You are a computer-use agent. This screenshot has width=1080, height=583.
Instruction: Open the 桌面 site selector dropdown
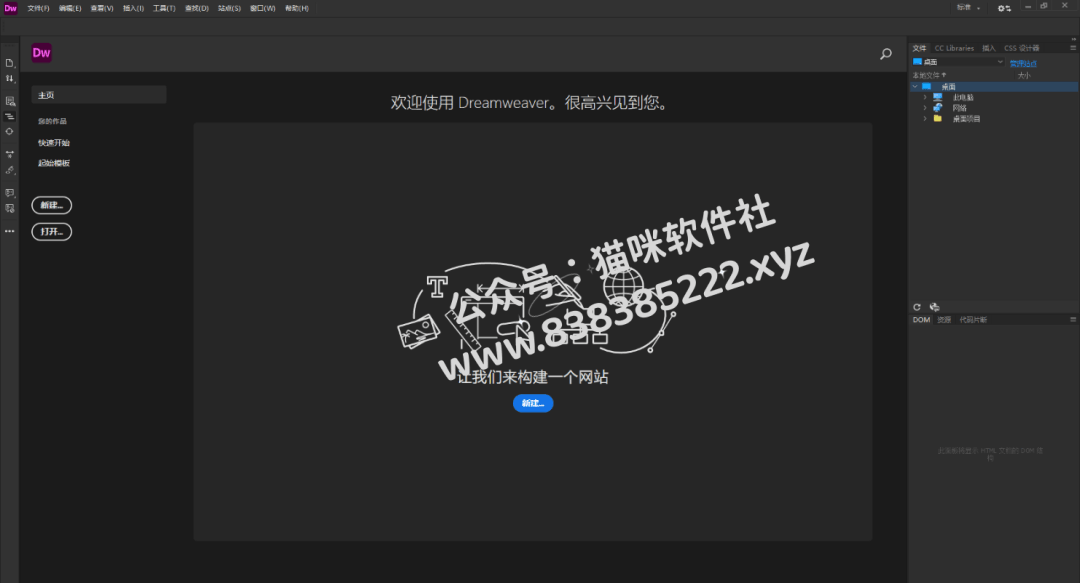pyautogui.click(x=958, y=62)
